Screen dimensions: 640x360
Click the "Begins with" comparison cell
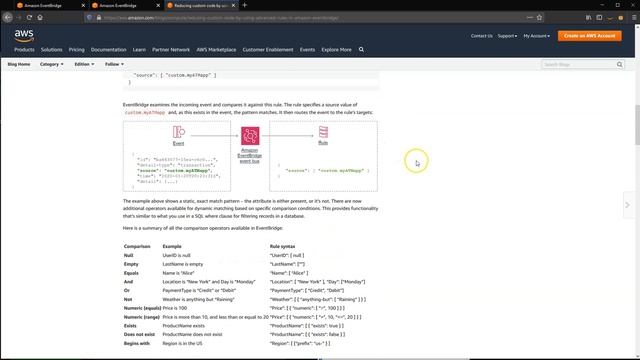(137, 343)
